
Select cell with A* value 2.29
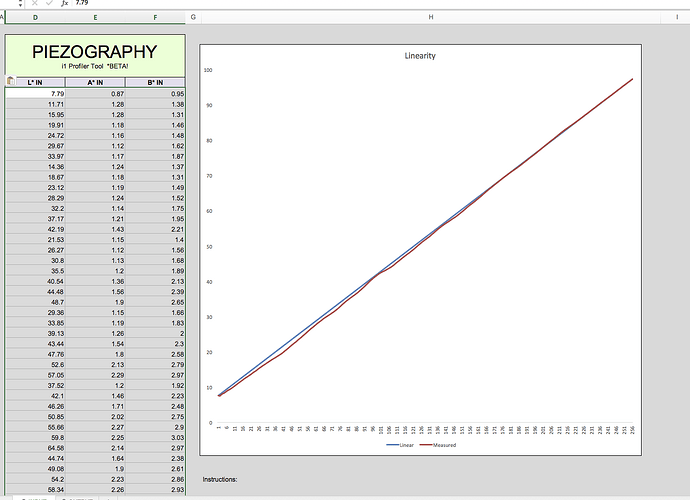(x=95, y=375)
